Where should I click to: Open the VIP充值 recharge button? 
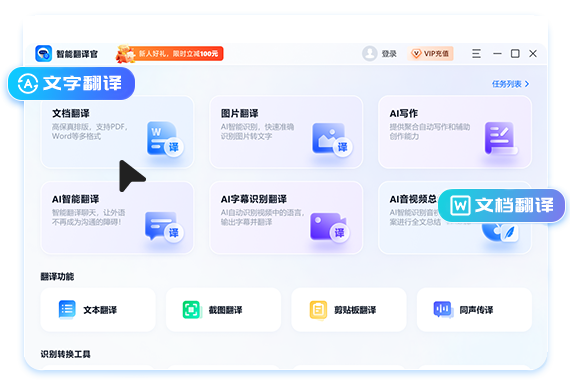[431, 53]
